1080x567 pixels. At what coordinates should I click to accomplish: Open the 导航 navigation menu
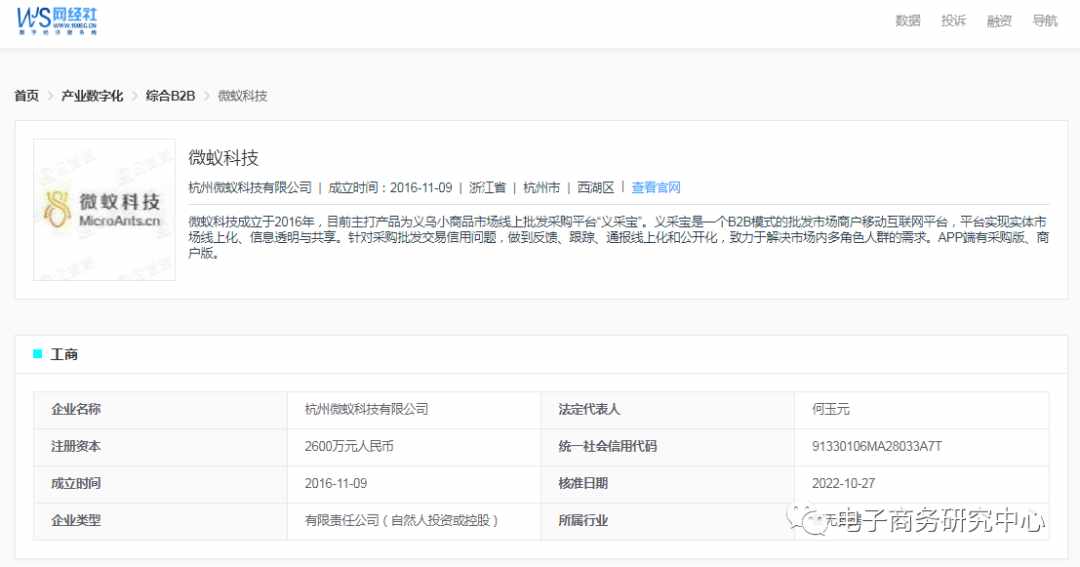1044,21
